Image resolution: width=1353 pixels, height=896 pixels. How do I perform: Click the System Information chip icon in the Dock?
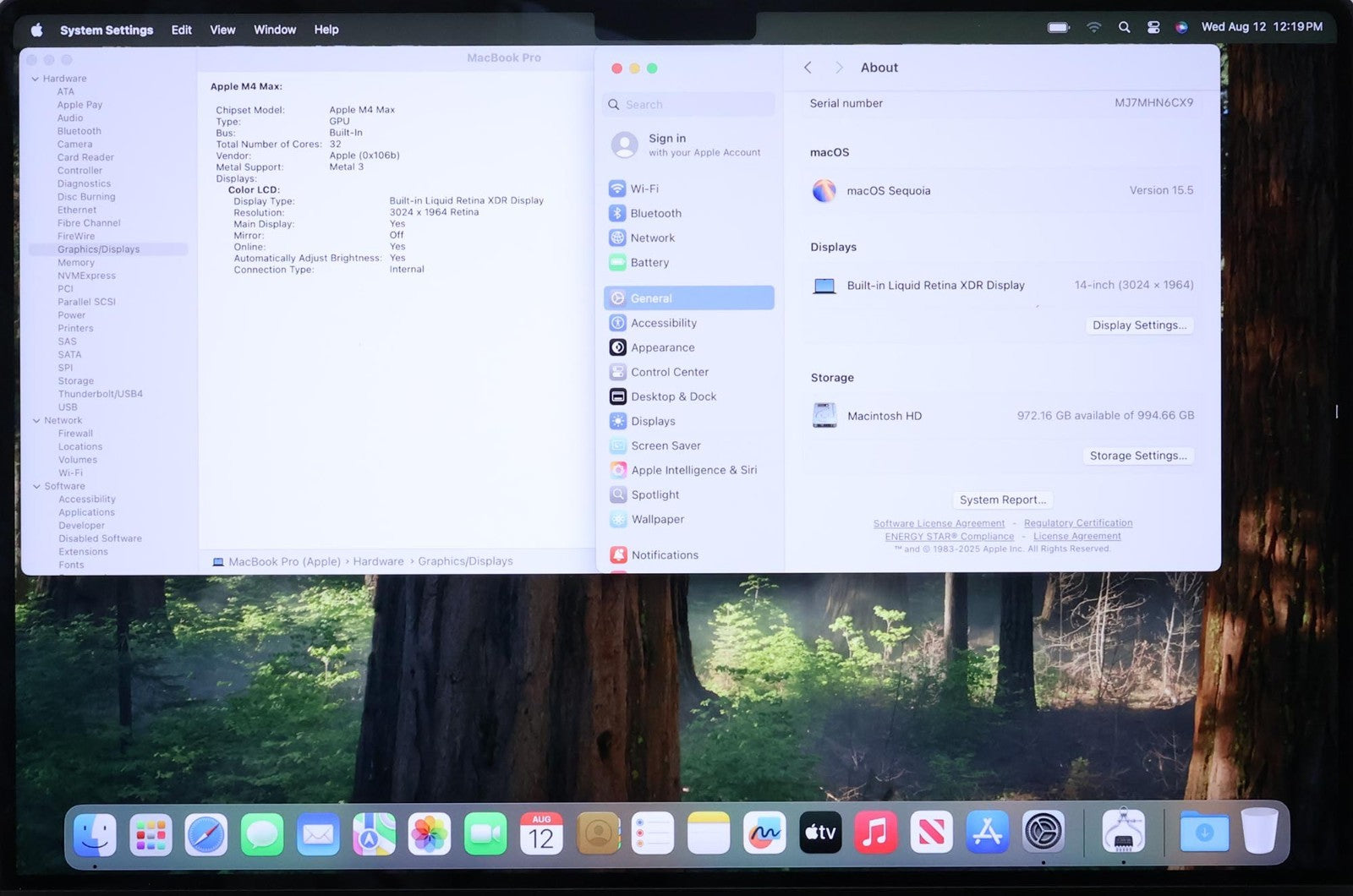pos(1124,833)
